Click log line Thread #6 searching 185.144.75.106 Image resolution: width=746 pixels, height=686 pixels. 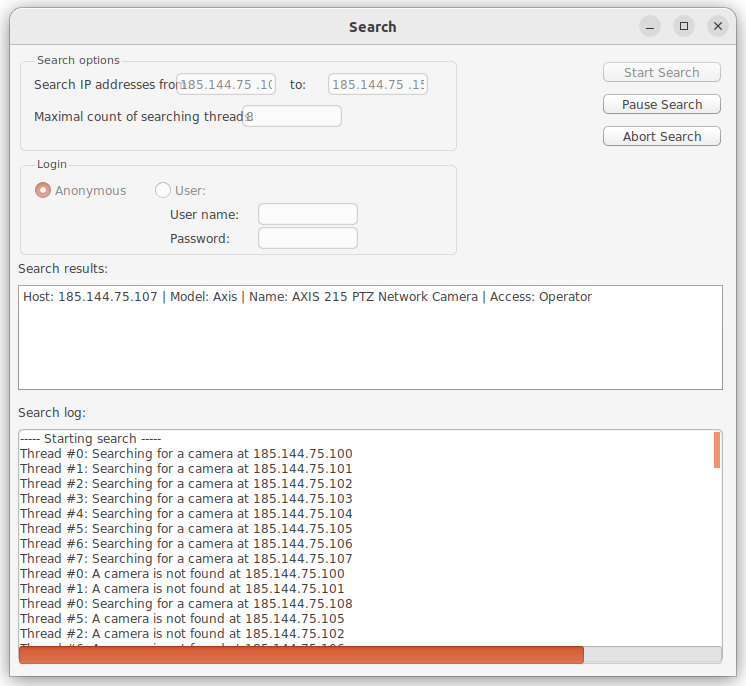click(186, 543)
